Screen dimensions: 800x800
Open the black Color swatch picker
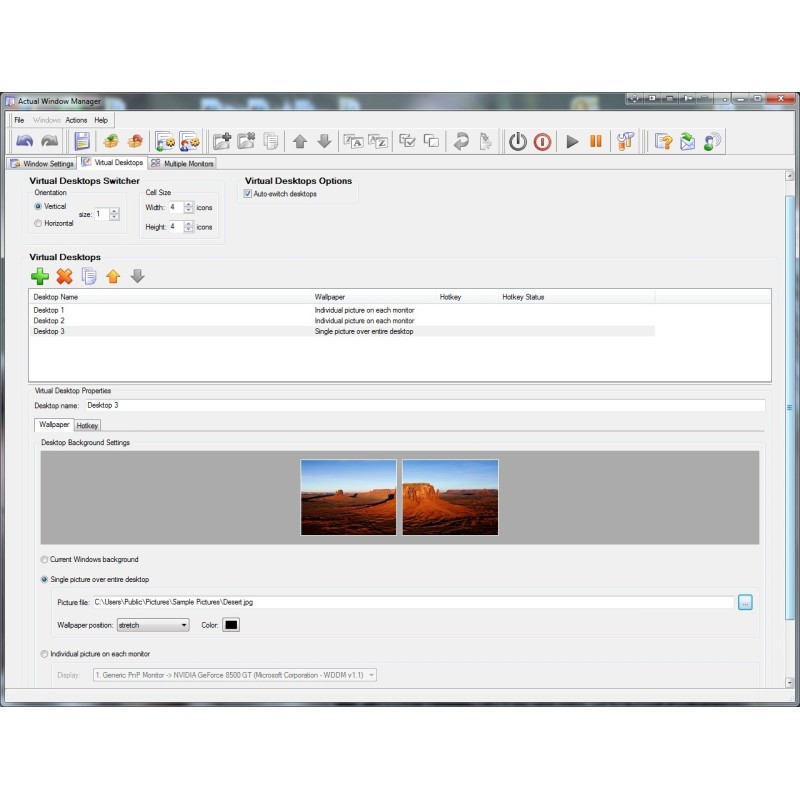click(x=231, y=625)
